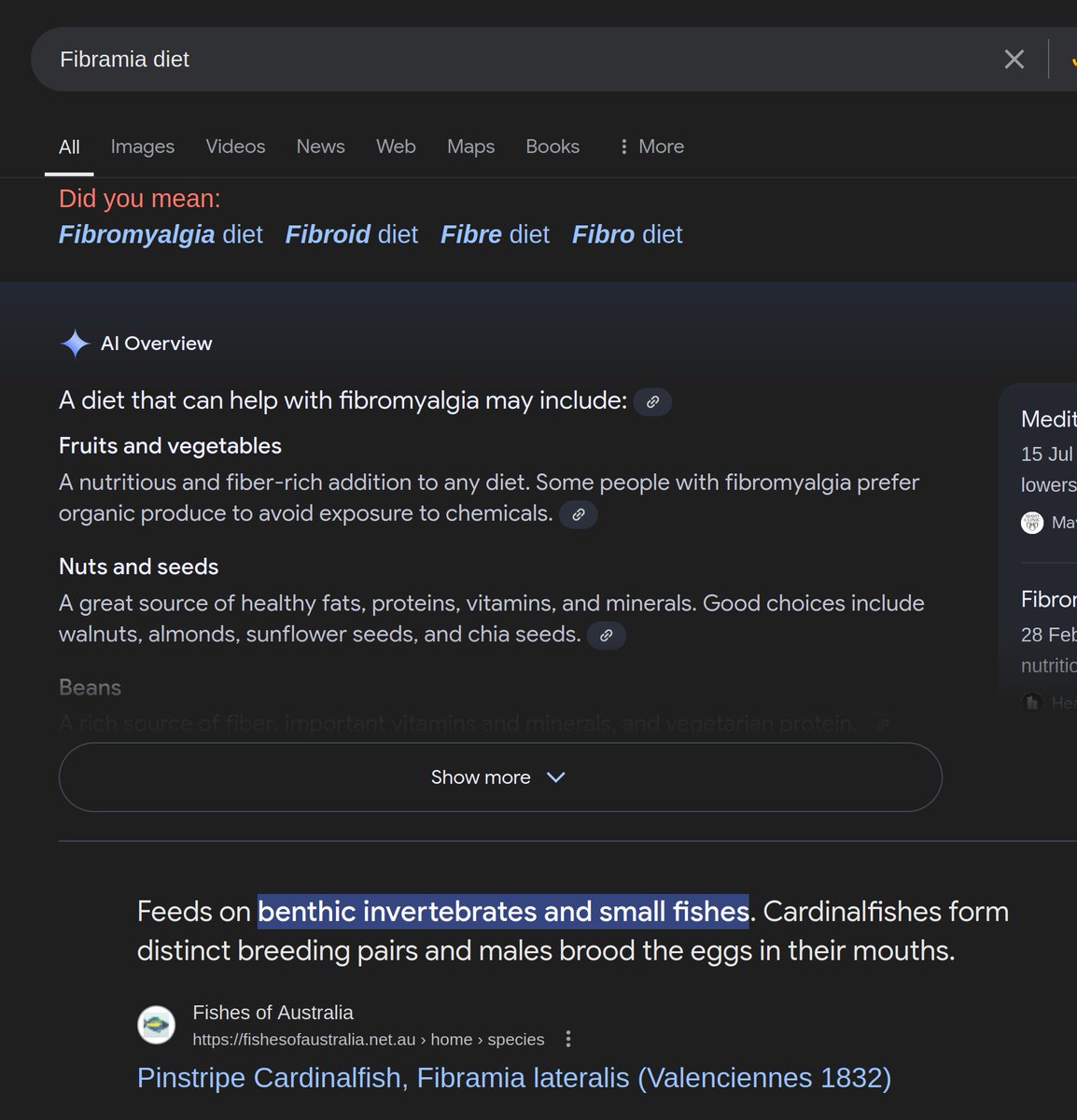Open the Maps tab
Screen dimensions: 1077x1120
coord(470,147)
